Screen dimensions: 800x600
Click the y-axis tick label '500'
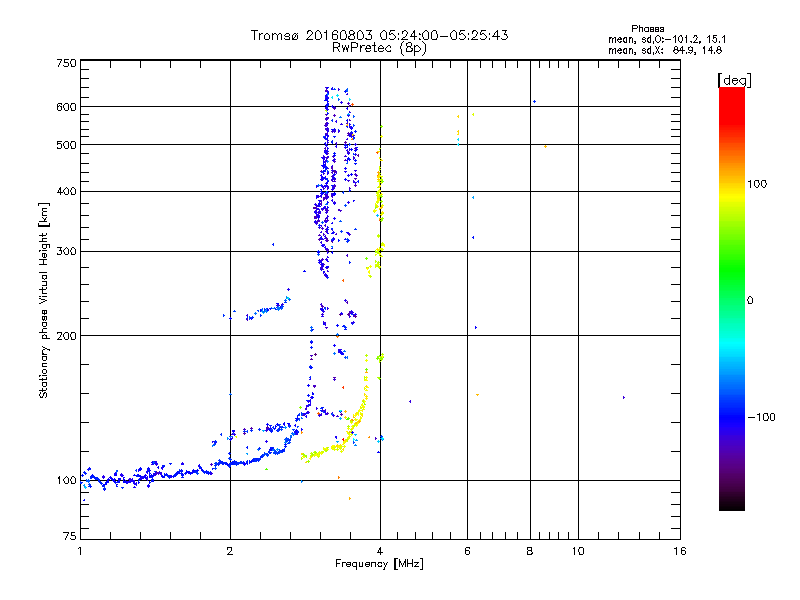click(67, 145)
